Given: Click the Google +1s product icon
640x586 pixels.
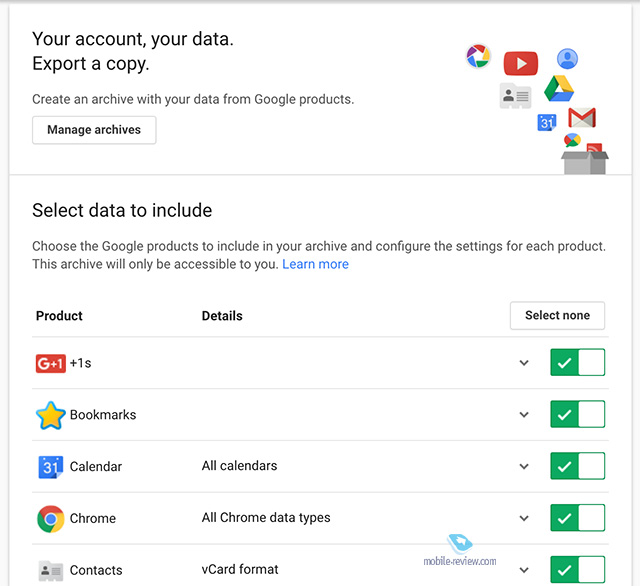Looking at the screenshot, I should click(x=50, y=363).
